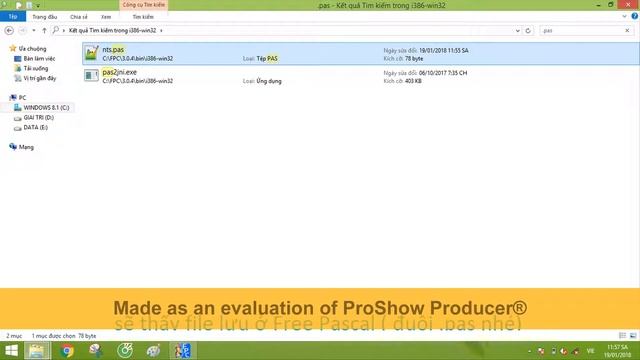Select PC in the navigation pane
This screenshot has width=640, height=360.
pyautogui.click(x=22, y=98)
